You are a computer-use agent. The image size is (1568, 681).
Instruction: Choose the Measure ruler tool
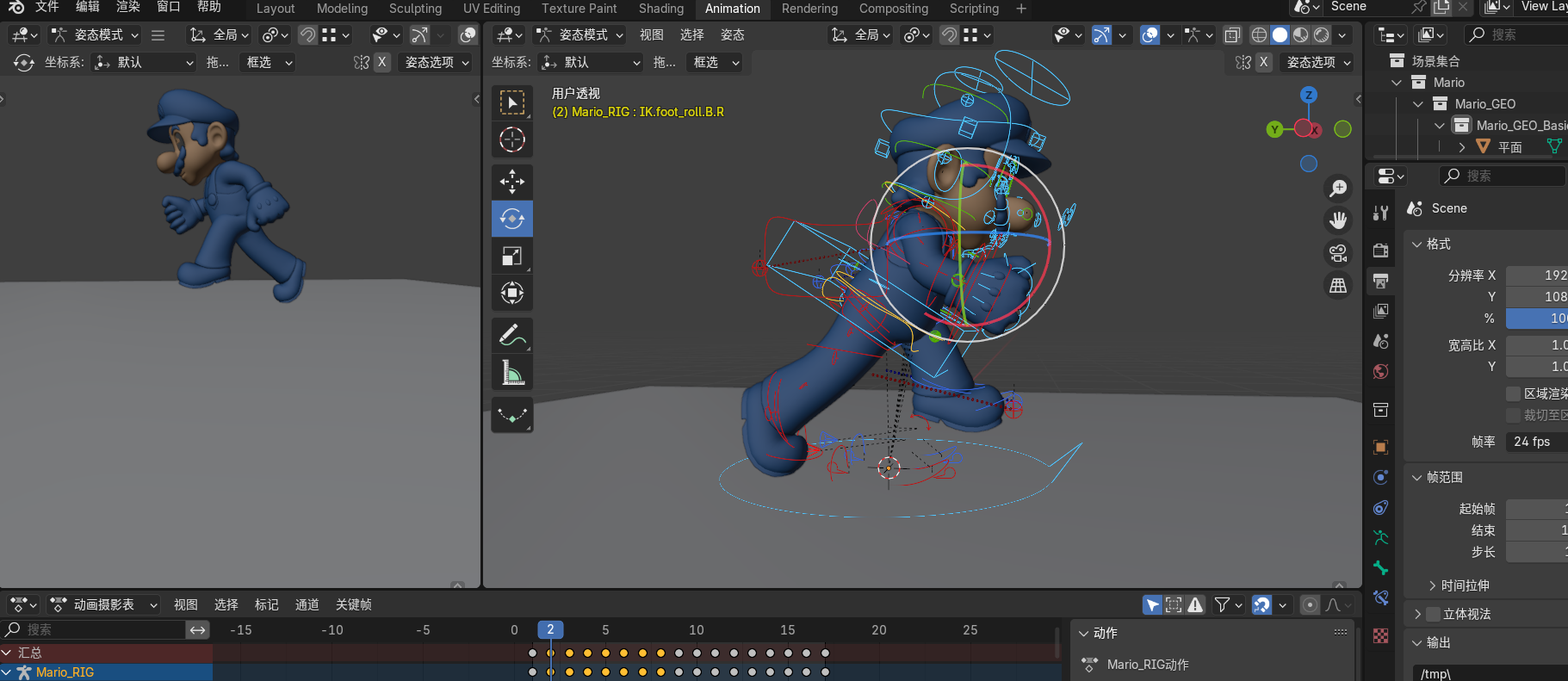[x=512, y=372]
